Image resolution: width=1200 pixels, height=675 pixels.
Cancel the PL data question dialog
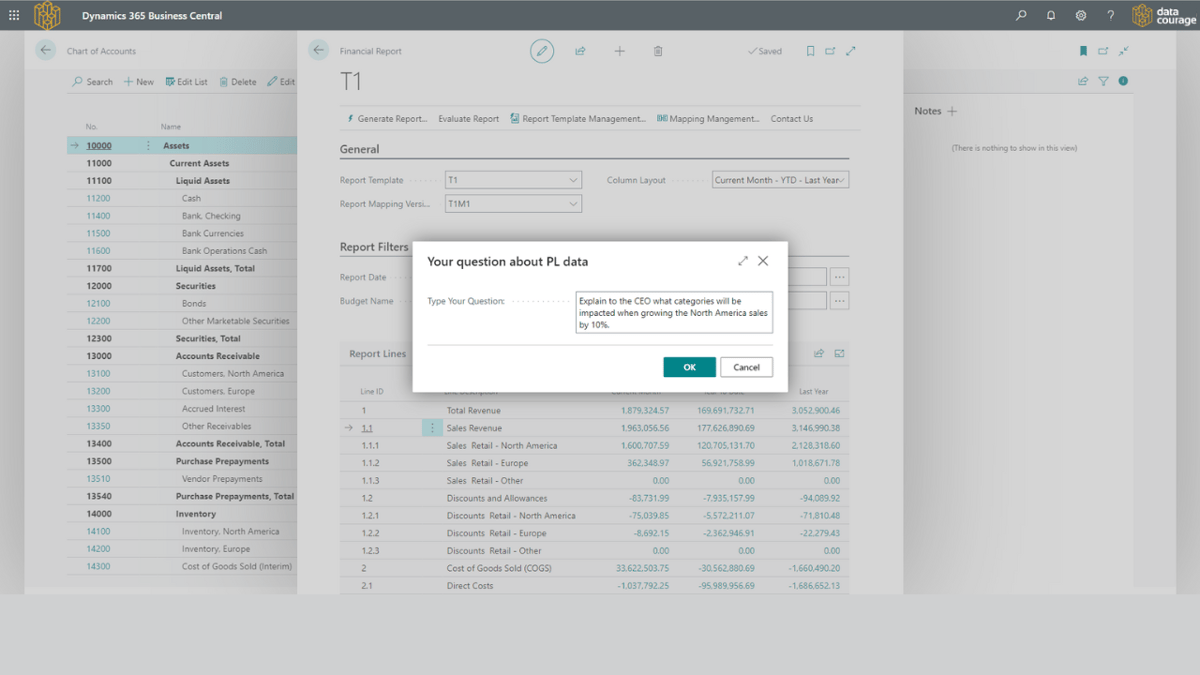coord(746,366)
